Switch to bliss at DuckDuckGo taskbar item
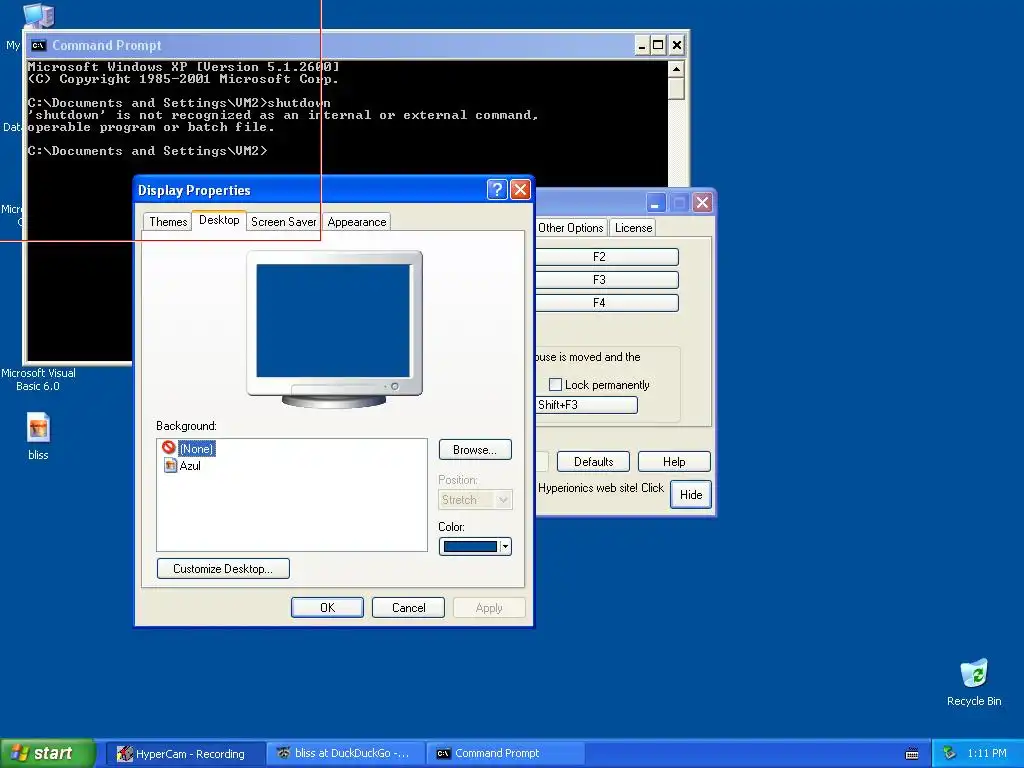1024x768 pixels. (345, 754)
